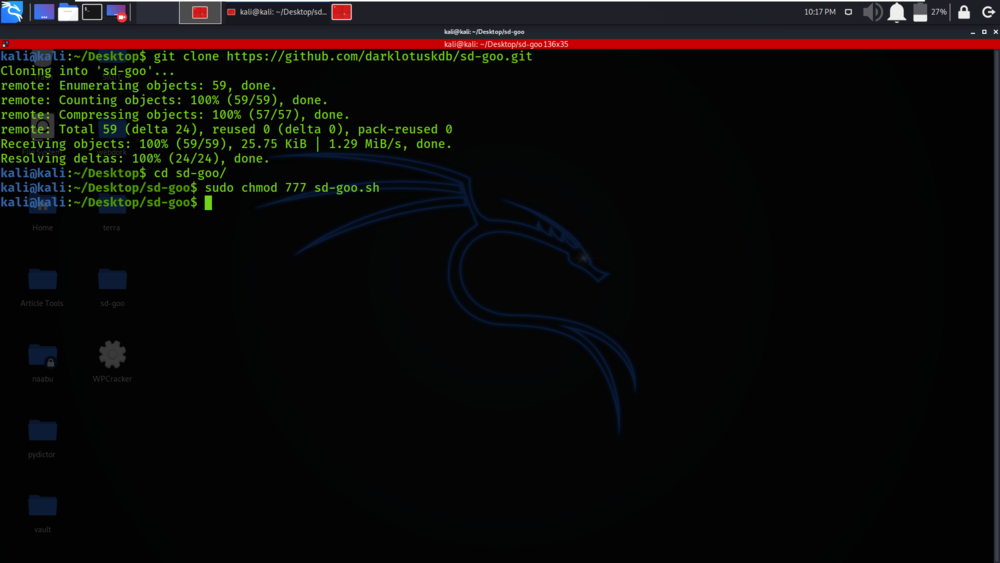Open the Terminator grouping icon

click(x=5, y=44)
